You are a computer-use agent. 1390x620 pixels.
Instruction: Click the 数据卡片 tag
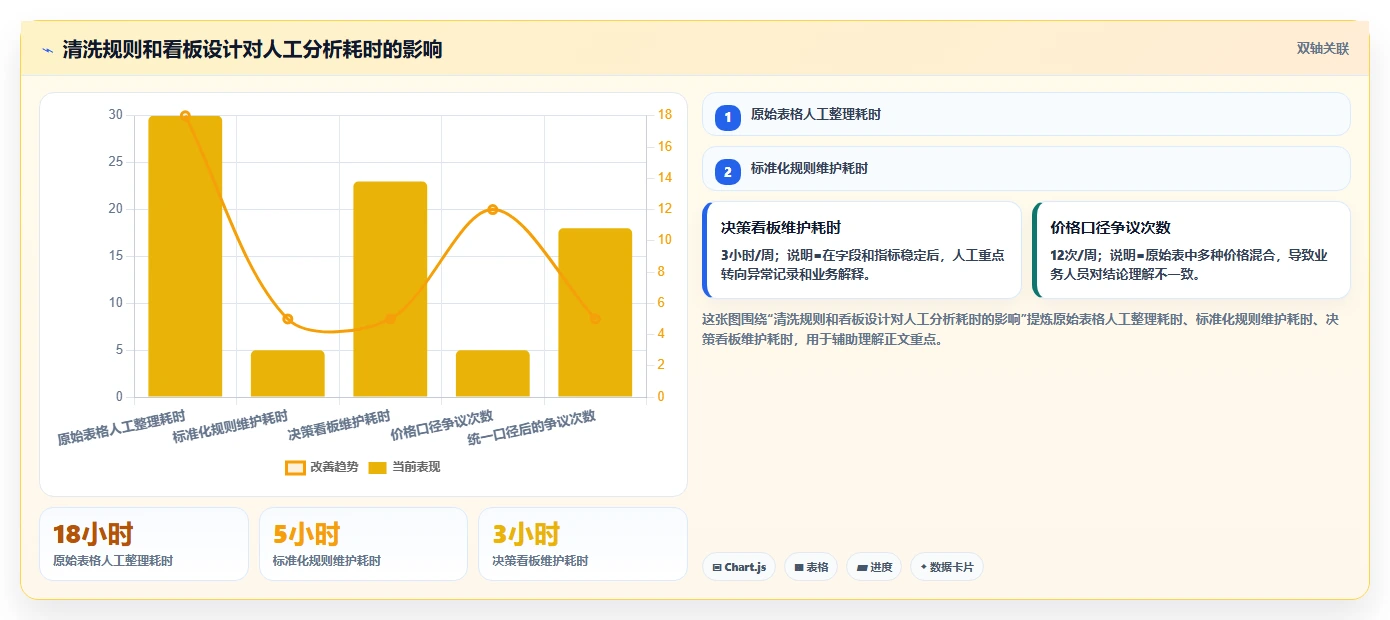coord(947,567)
